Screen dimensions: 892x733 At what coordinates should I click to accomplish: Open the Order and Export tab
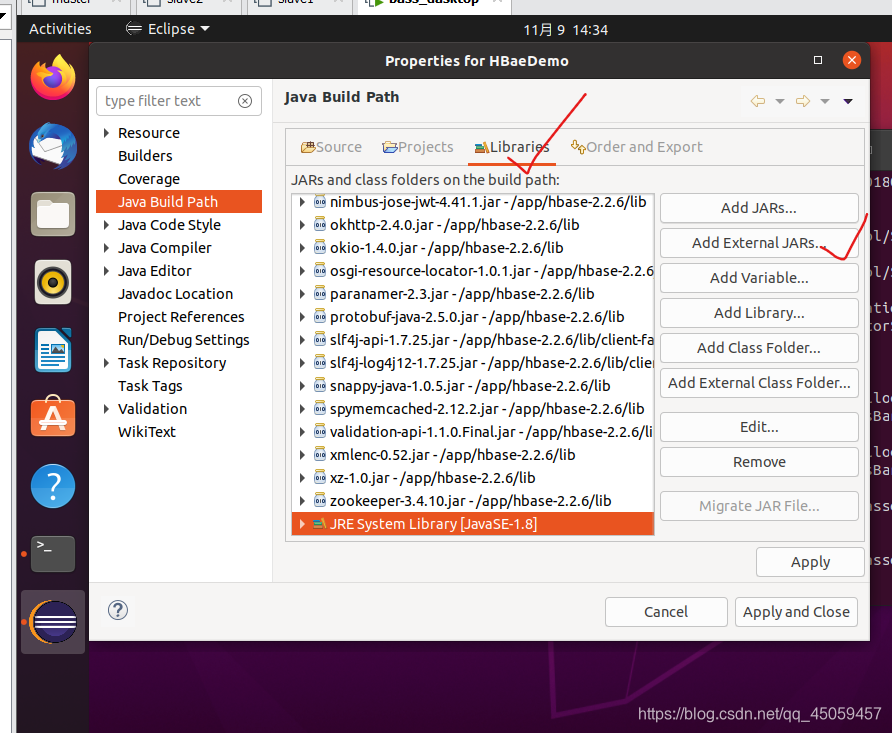(636, 147)
